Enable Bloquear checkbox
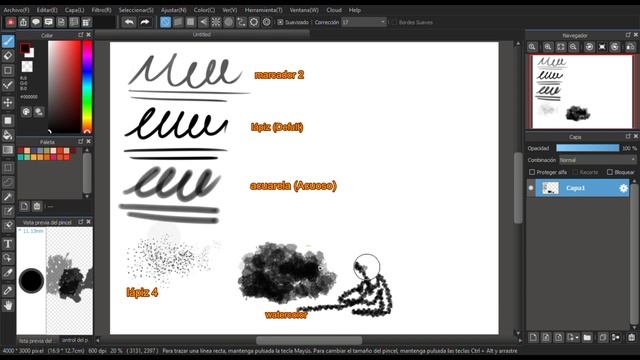 click(610, 172)
